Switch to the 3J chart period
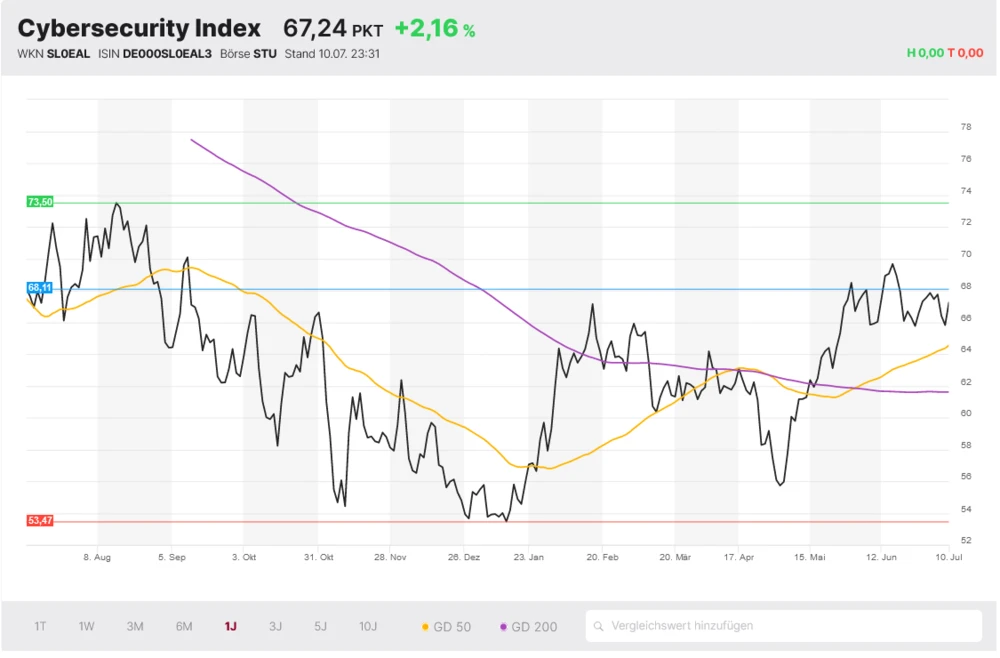Screen dimensions: 1000x658 (x=275, y=627)
